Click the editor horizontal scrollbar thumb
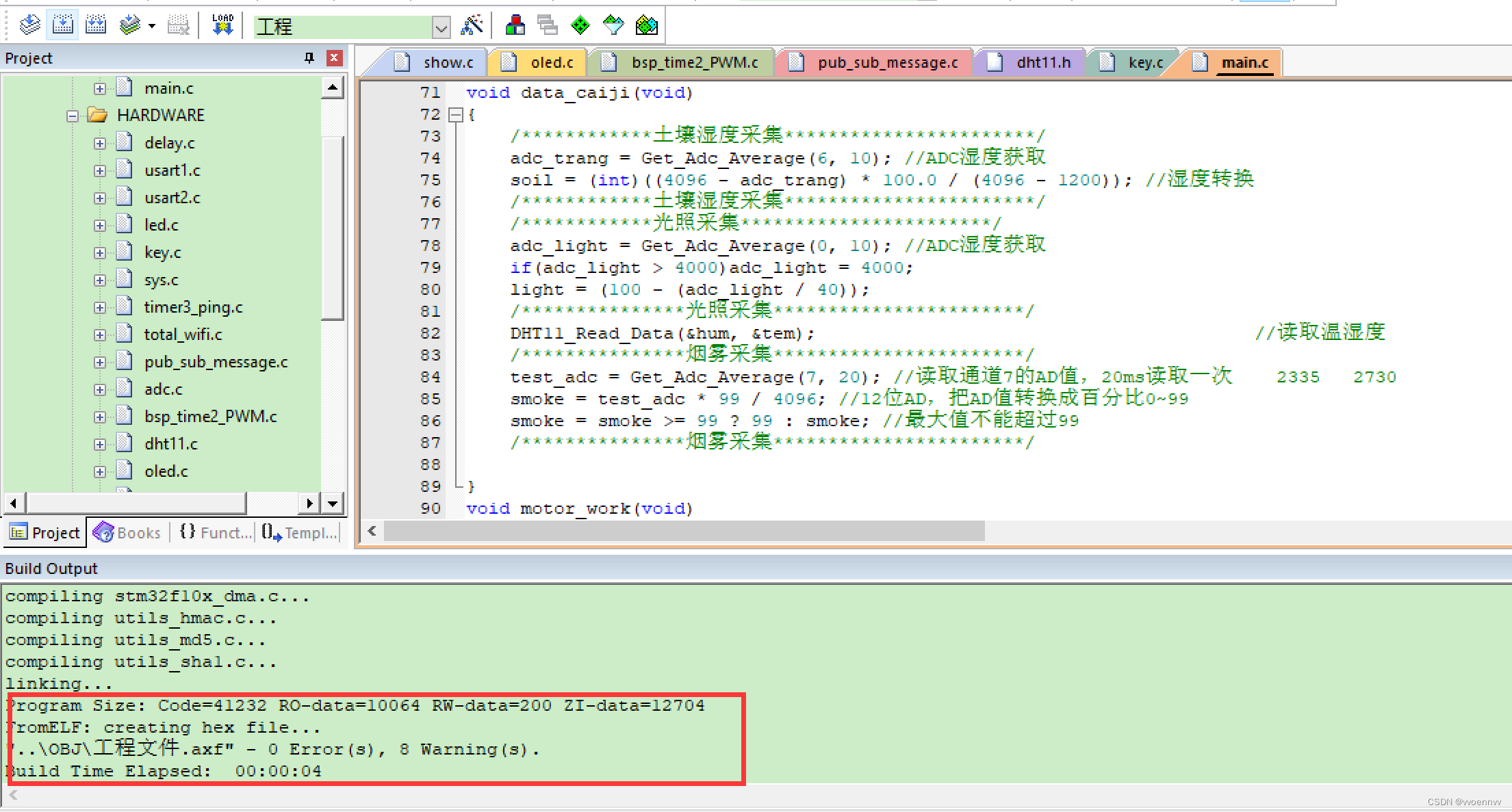 684,531
